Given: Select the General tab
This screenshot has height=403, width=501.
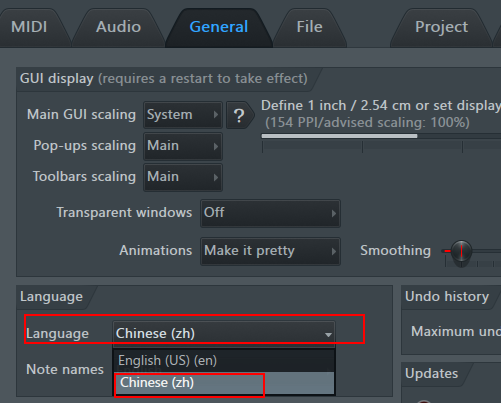Looking at the screenshot, I should [x=219, y=27].
